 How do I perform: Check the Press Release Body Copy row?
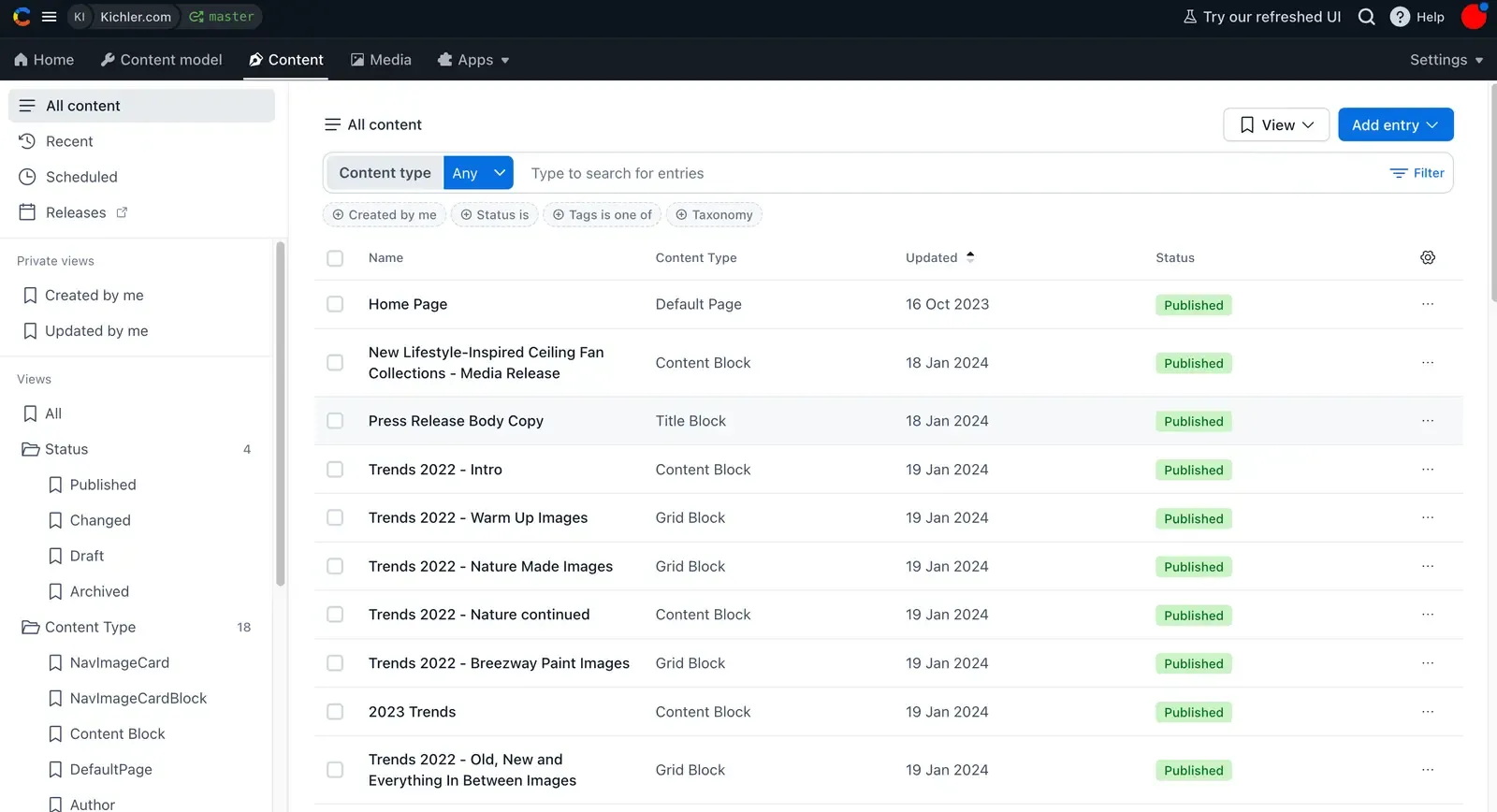[335, 421]
